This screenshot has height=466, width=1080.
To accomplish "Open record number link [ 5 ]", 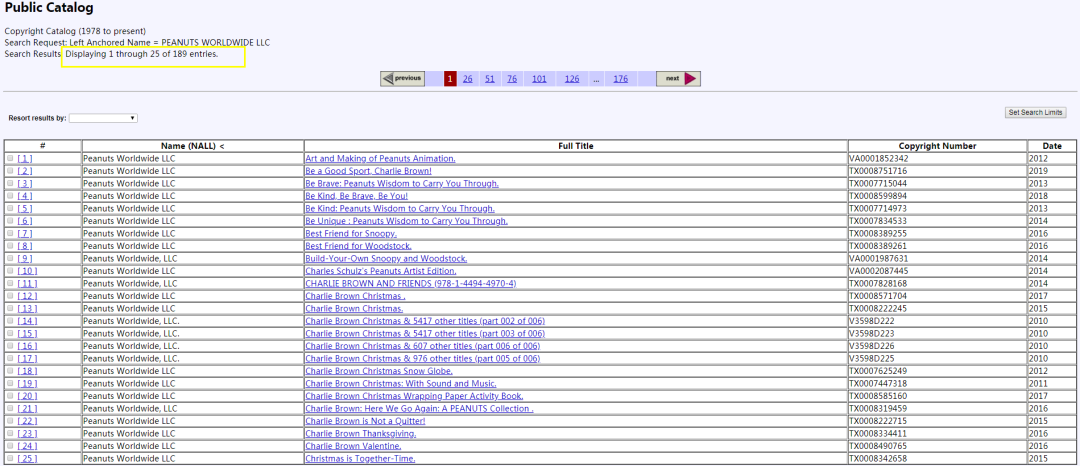I will click(25, 209).
